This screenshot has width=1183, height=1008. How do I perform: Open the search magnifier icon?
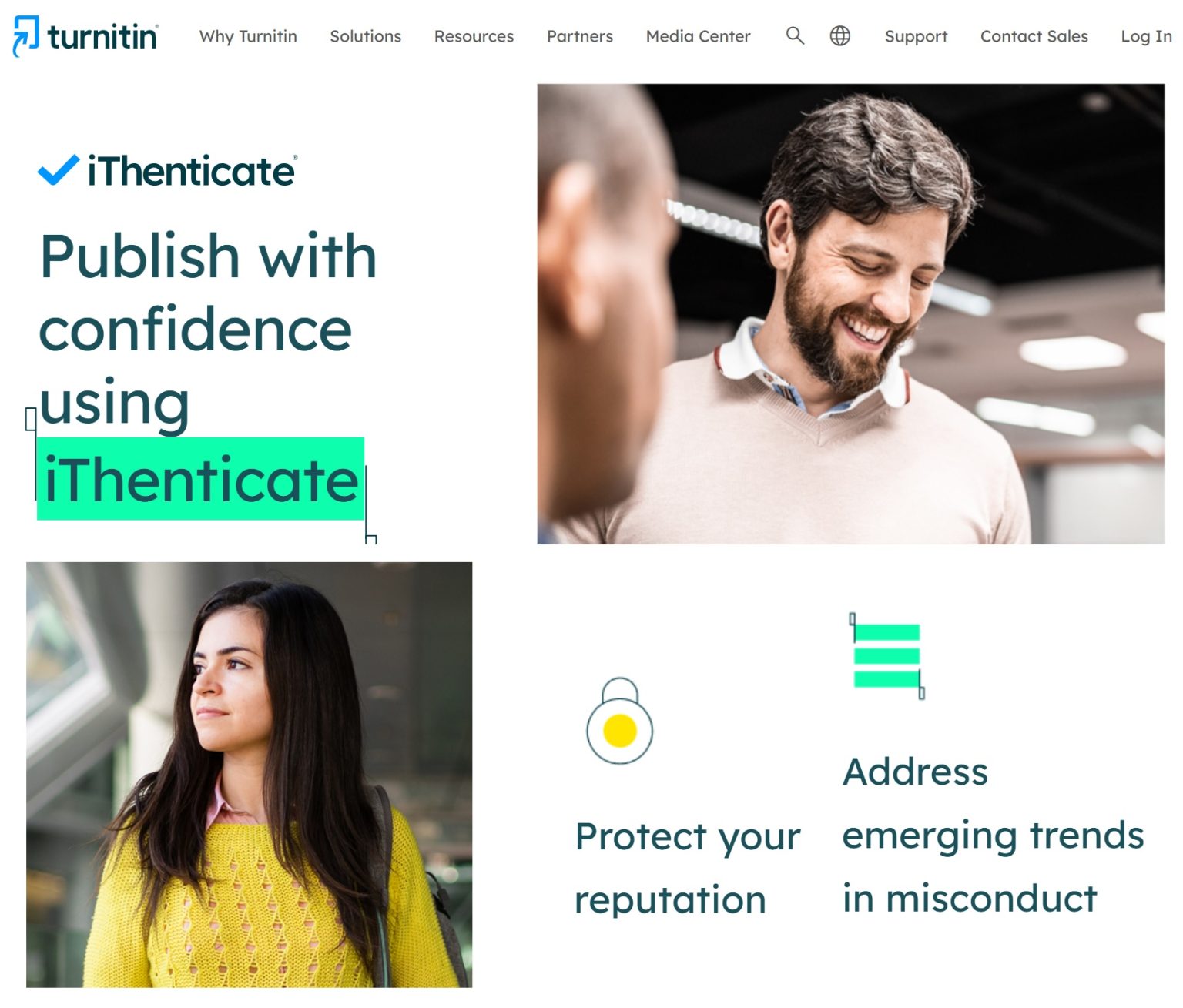[x=795, y=35]
